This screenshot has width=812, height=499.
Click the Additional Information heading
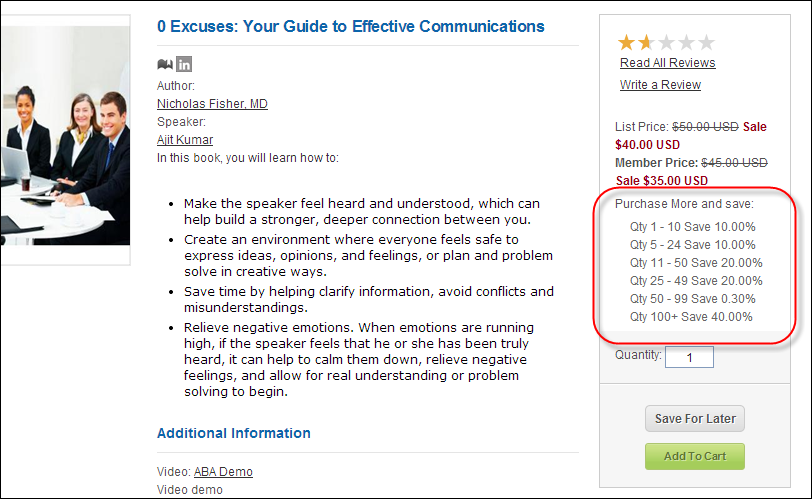(234, 433)
